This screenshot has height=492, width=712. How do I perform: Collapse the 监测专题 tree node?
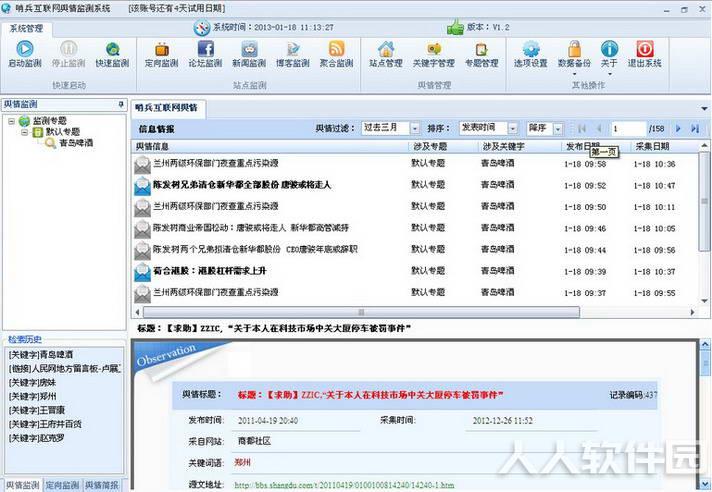click(x=12, y=121)
